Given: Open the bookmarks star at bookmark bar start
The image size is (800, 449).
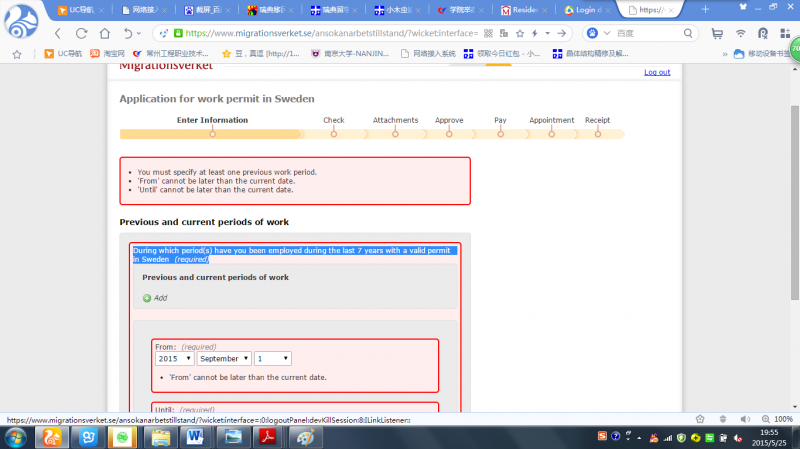Looking at the screenshot, I should point(17,54).
